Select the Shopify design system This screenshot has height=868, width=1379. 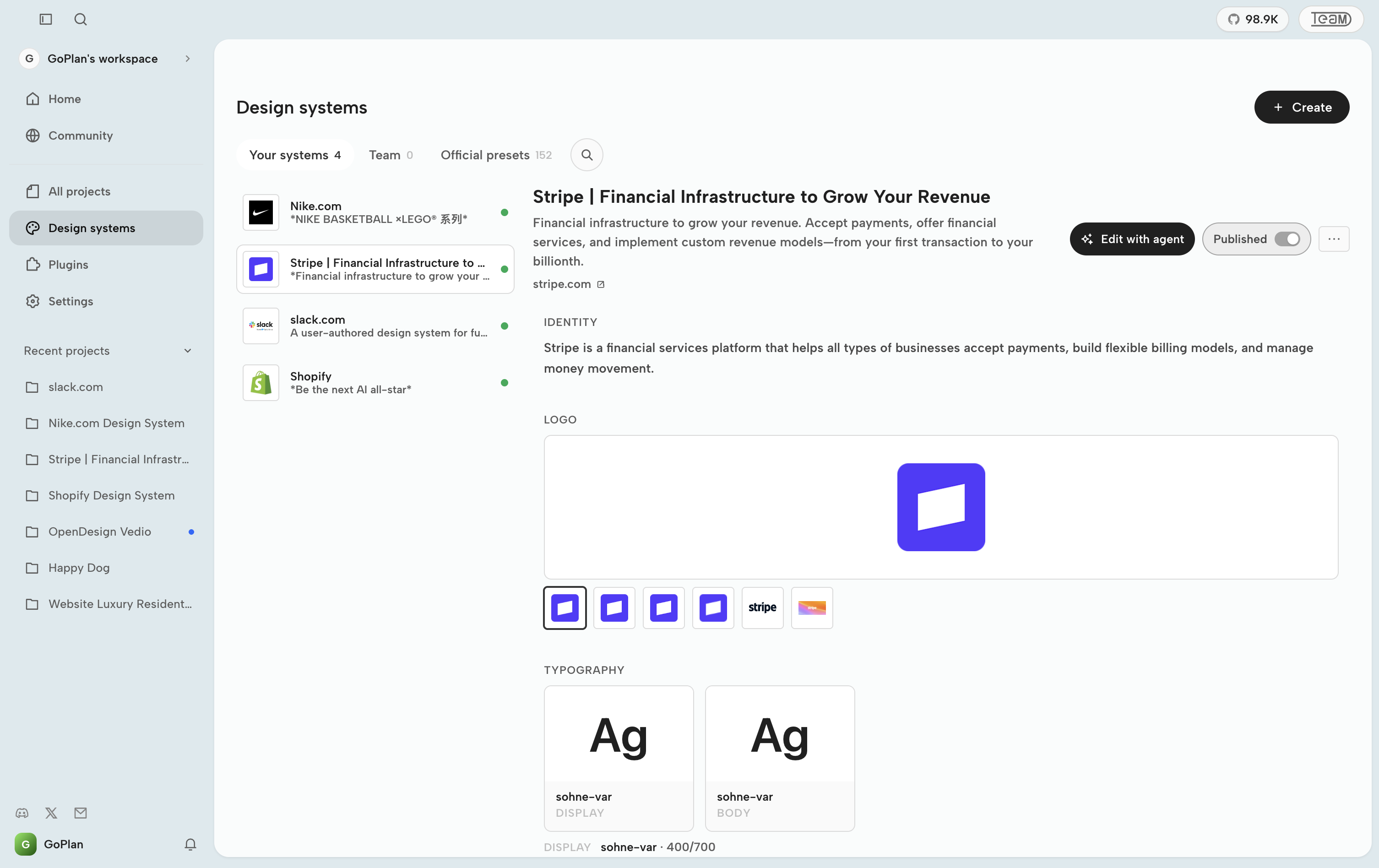coord(375,382)
